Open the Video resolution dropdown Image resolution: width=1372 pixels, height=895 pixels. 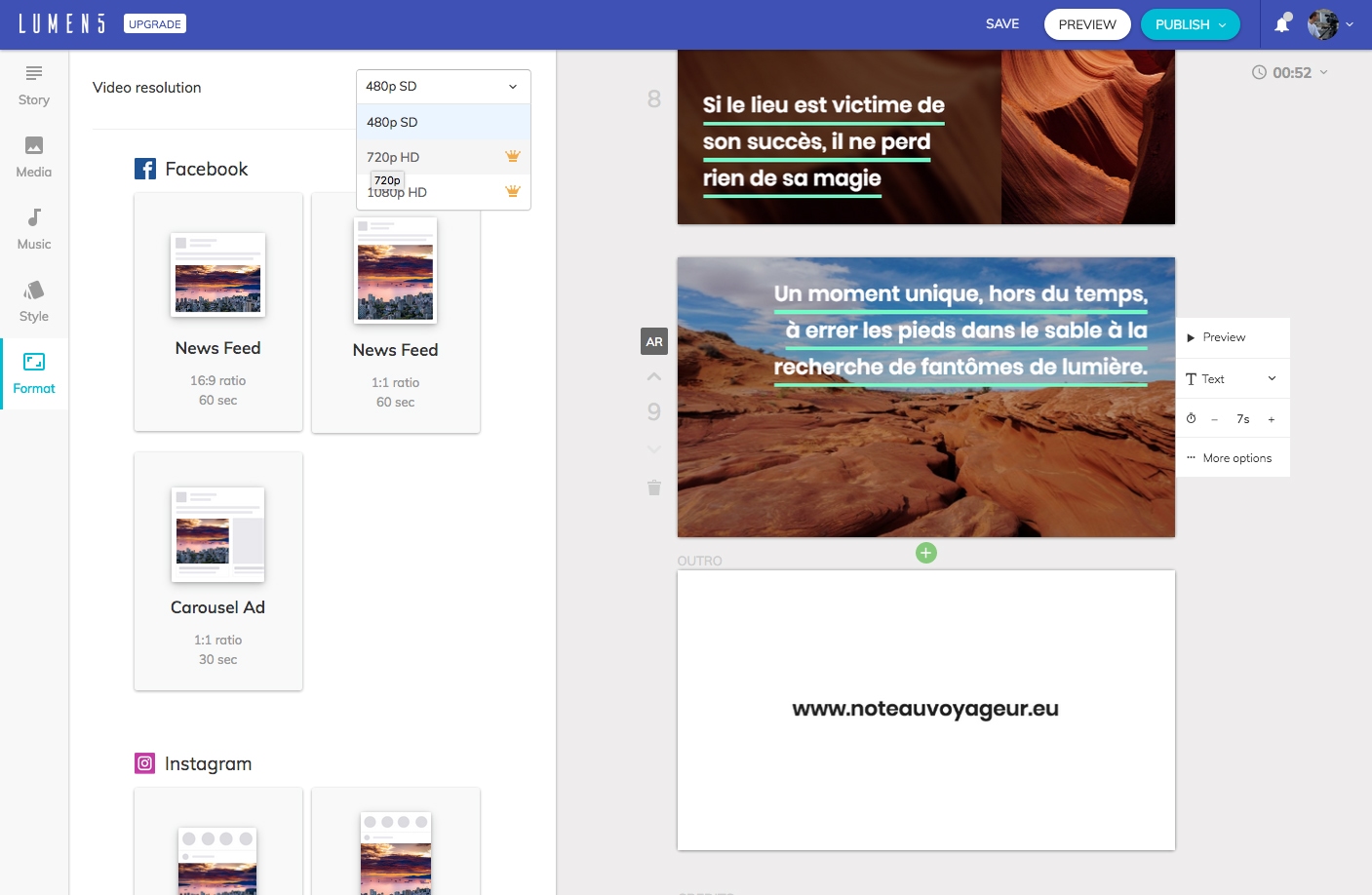443,87
